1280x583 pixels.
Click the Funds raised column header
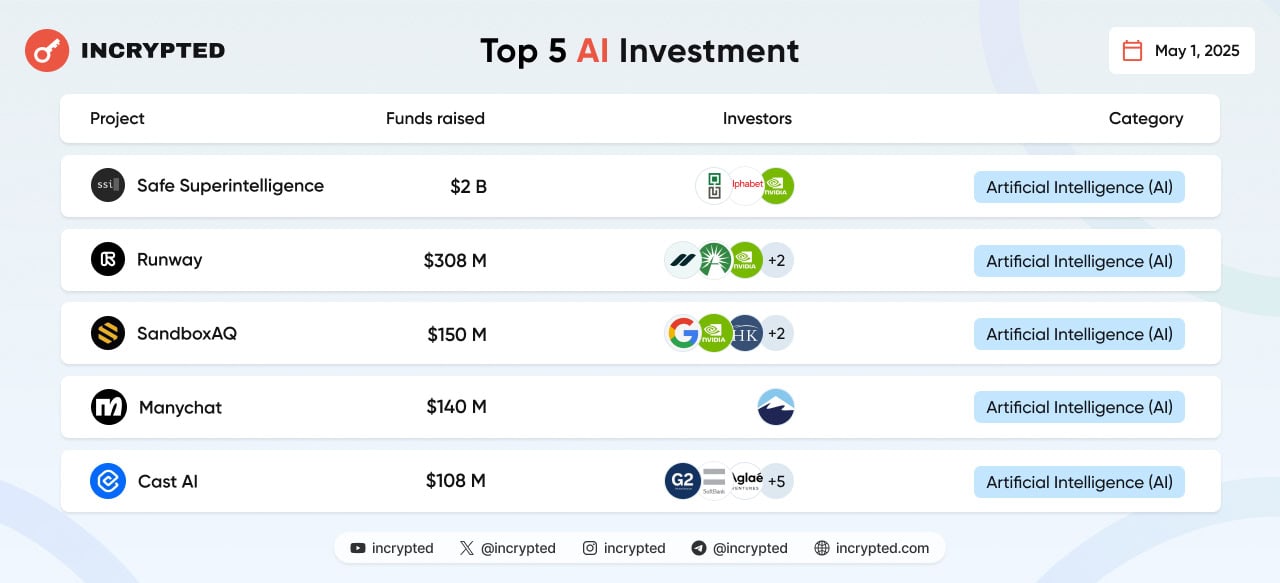coord(435,118)
